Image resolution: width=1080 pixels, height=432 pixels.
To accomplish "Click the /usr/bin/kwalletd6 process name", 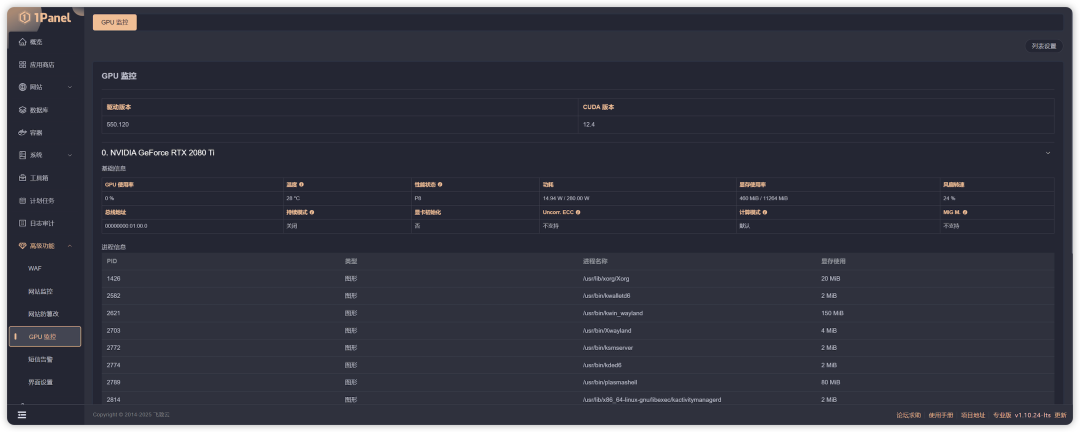I will coord(606,296).
